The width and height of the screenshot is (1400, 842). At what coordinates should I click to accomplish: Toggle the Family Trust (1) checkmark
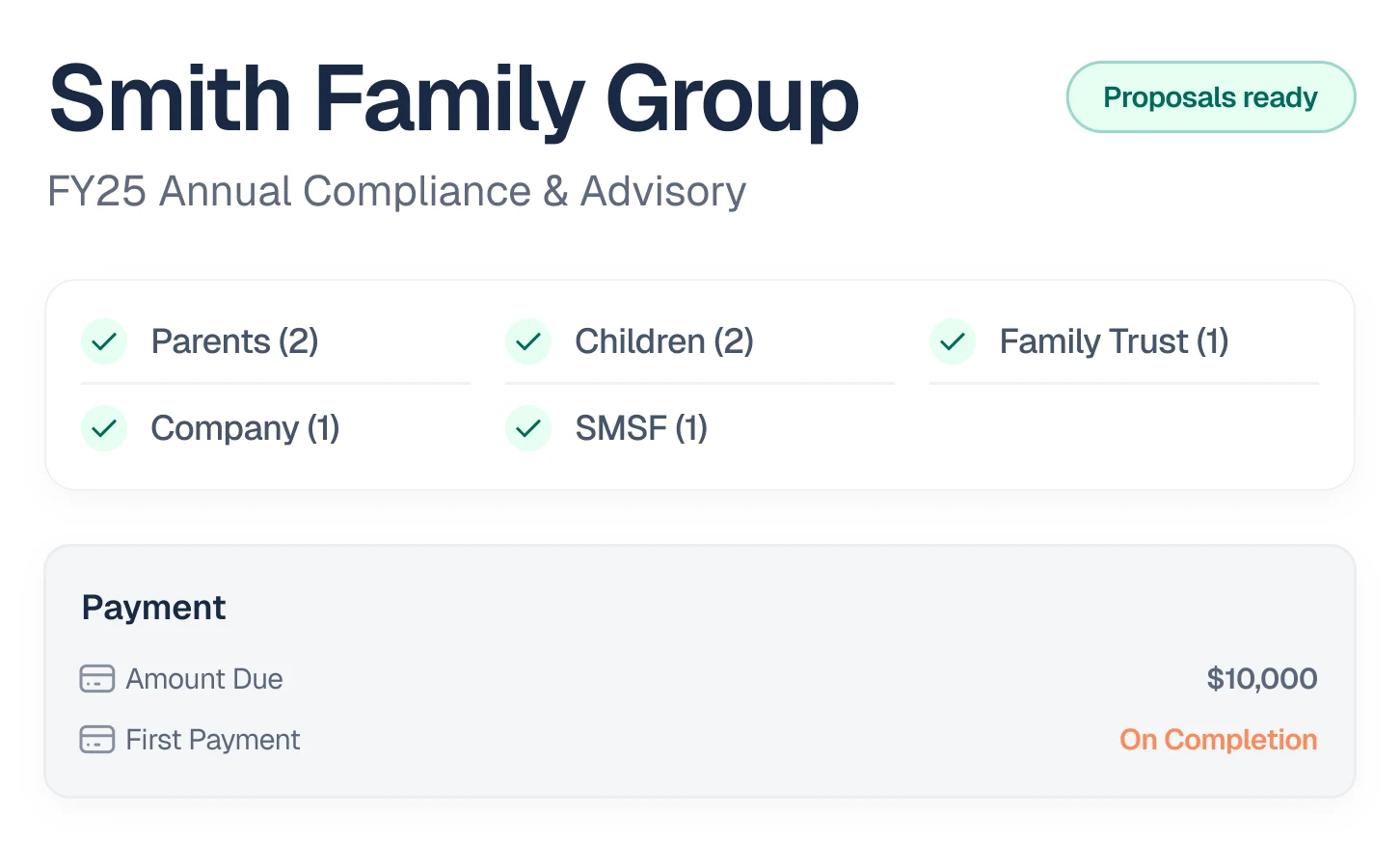coord(953,341)
